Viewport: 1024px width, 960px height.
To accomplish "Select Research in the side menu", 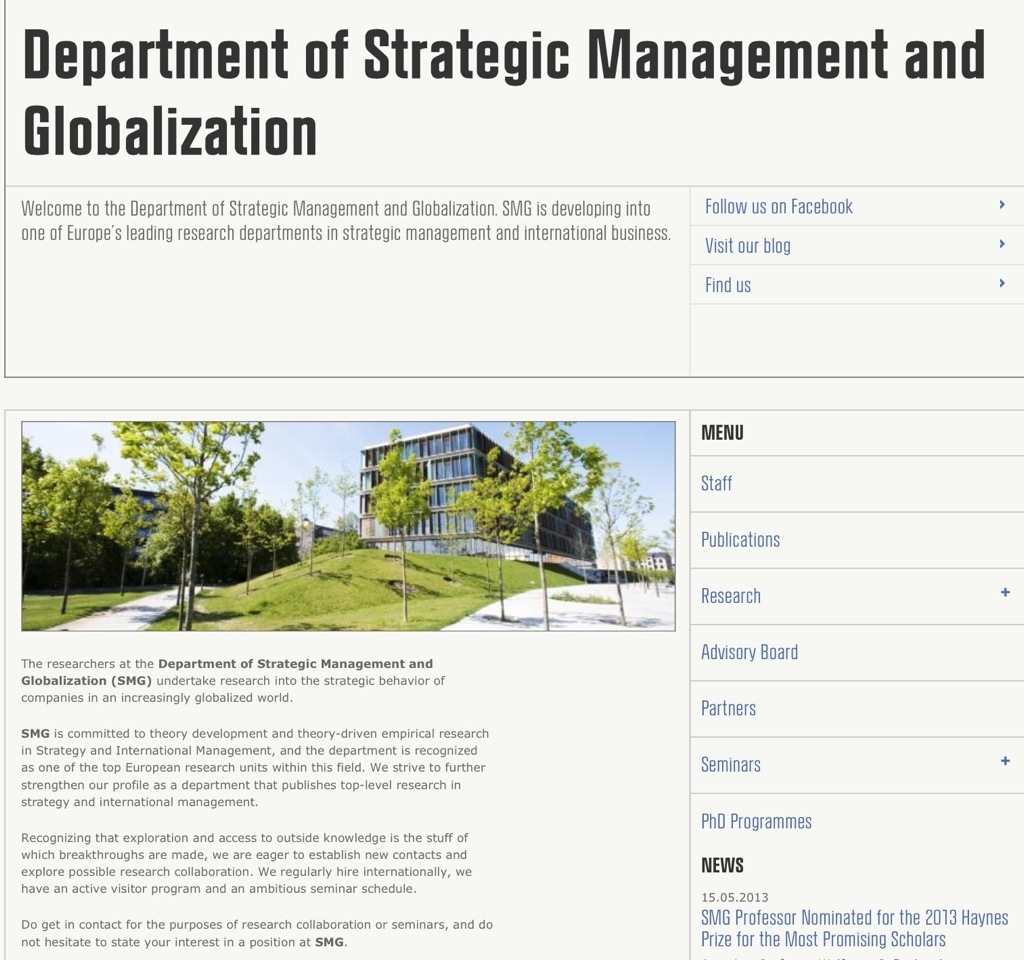I will pyautogui.click(x=730, y=596).
